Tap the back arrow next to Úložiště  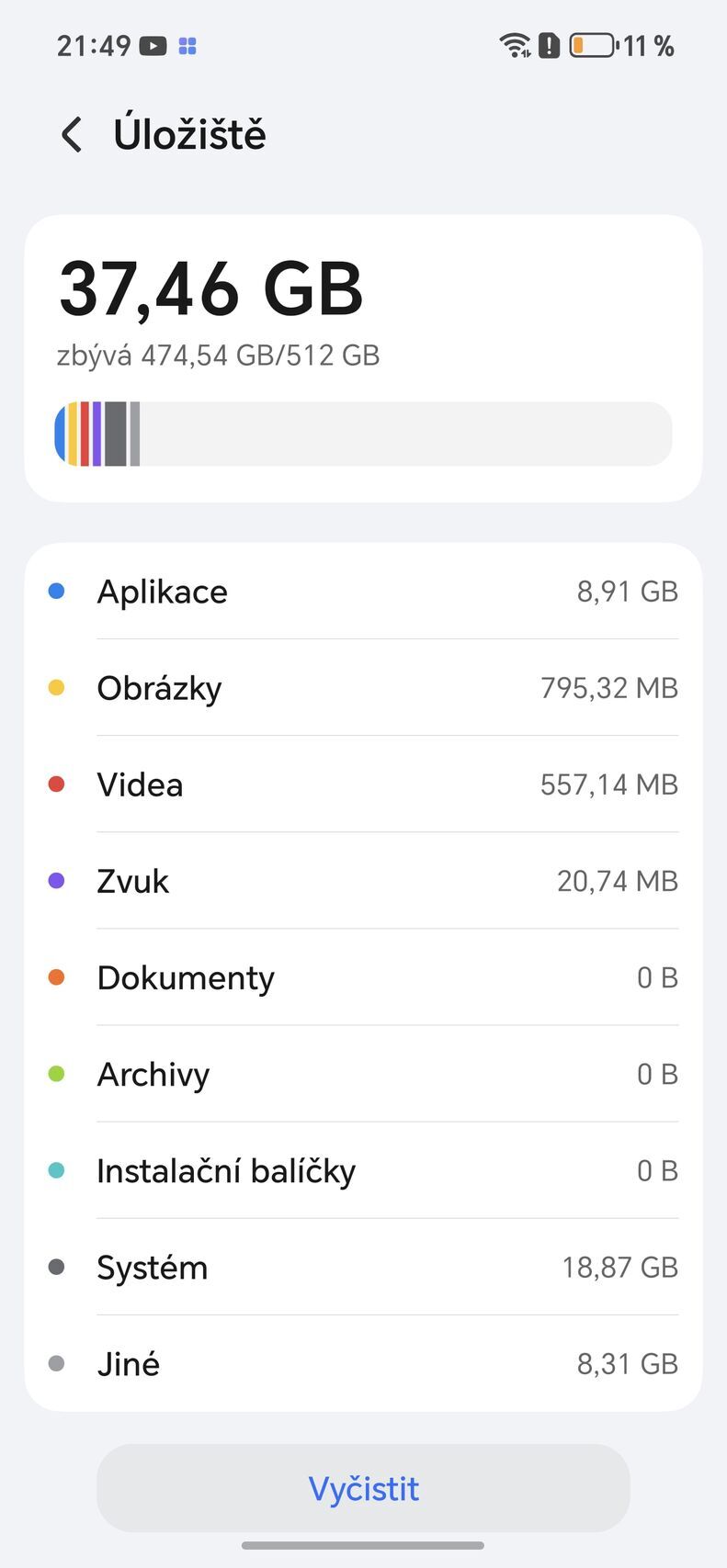point(72,135)
